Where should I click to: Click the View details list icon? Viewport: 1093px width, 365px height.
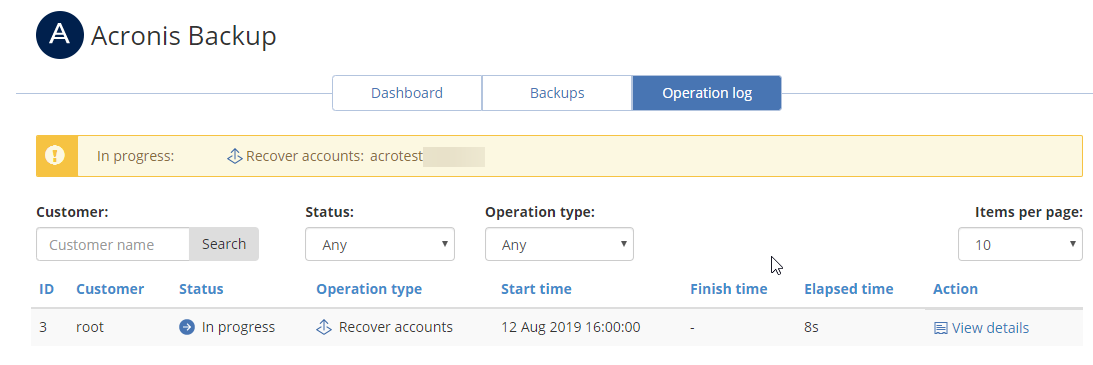[940, 328]
